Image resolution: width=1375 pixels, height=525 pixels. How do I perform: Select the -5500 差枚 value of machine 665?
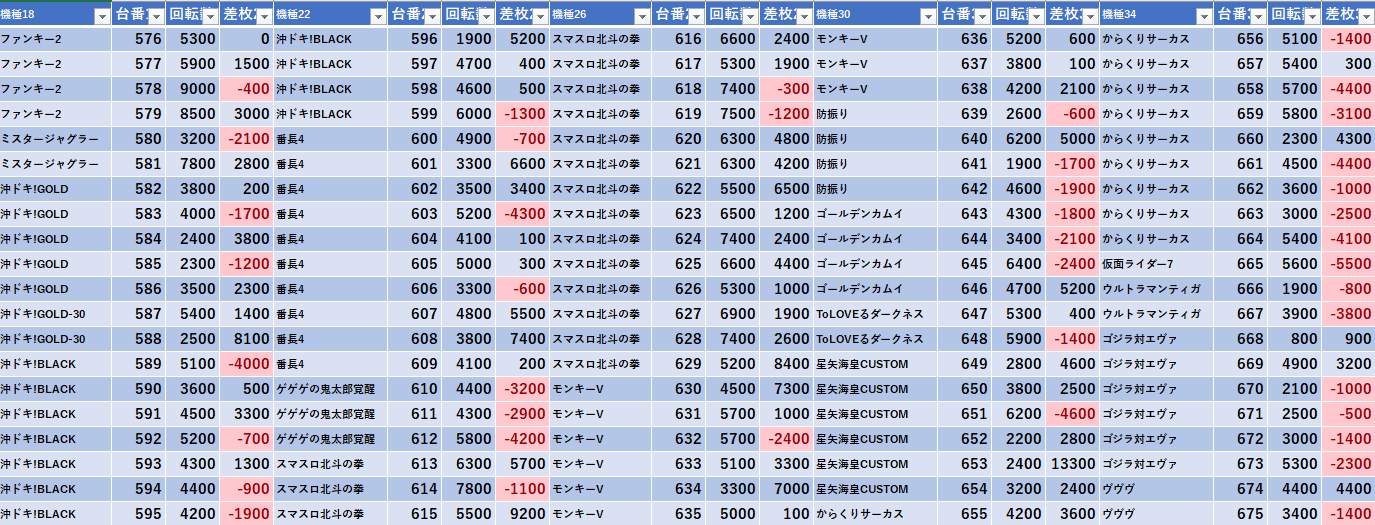[x=1348, y=264]
